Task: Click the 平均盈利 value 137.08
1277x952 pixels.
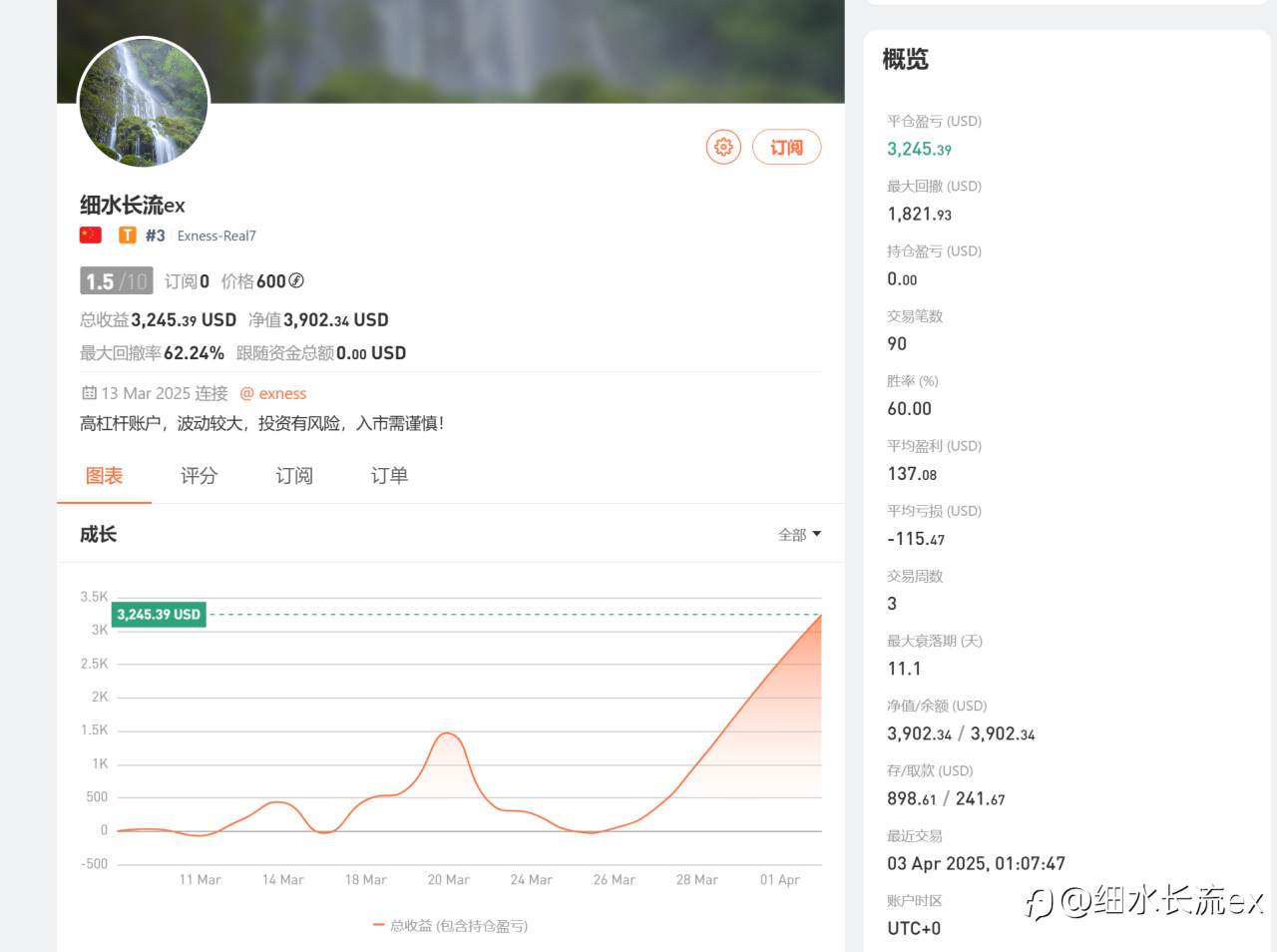Action: coord(912,473)
